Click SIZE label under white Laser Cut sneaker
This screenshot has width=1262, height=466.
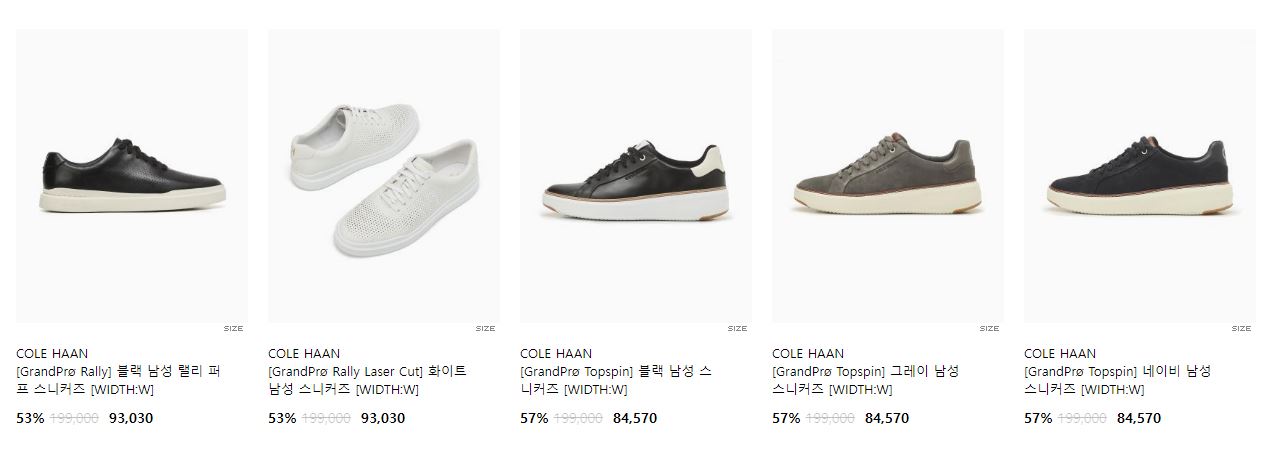(485, 328)
